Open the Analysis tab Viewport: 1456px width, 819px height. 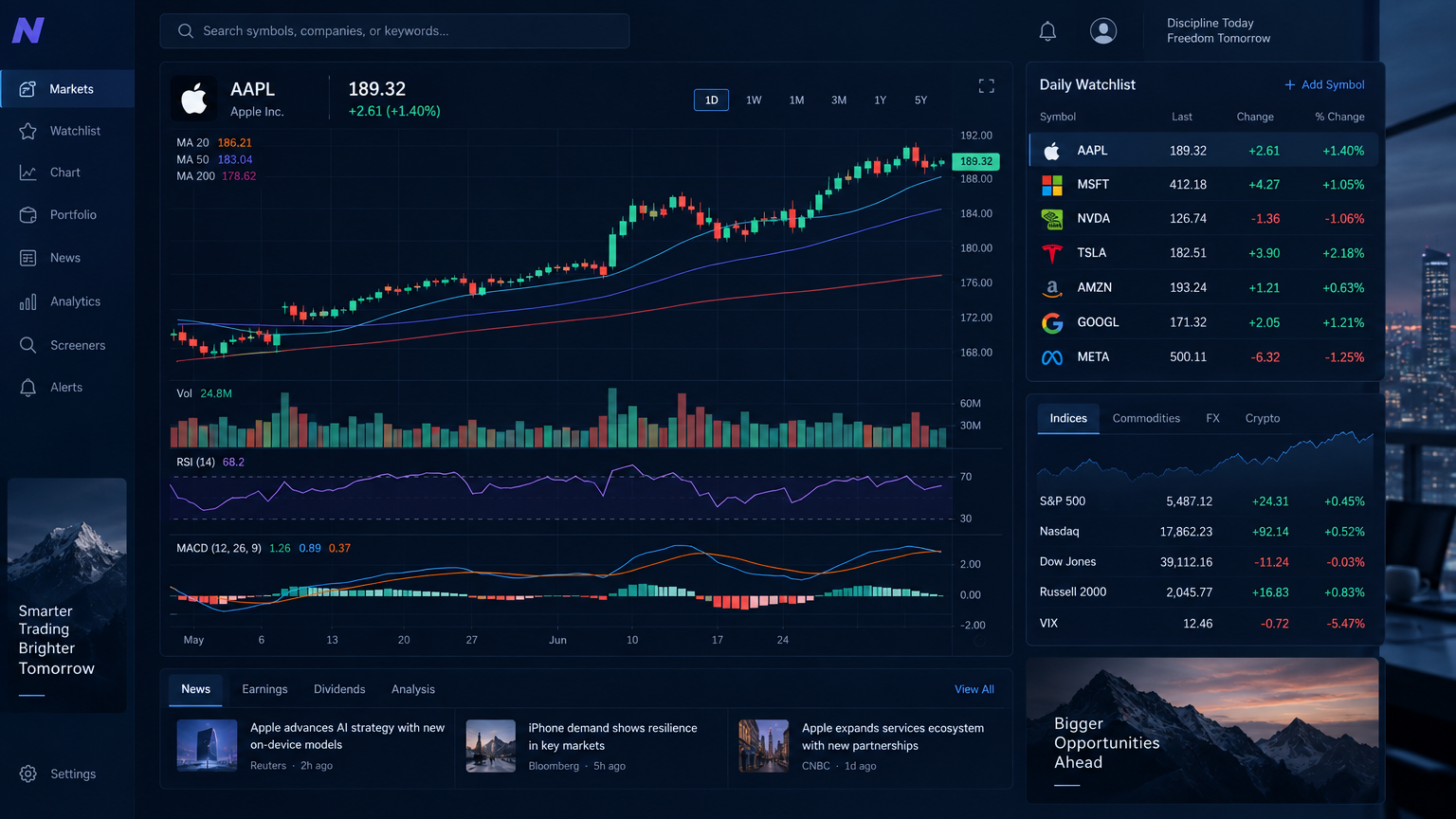413,689
